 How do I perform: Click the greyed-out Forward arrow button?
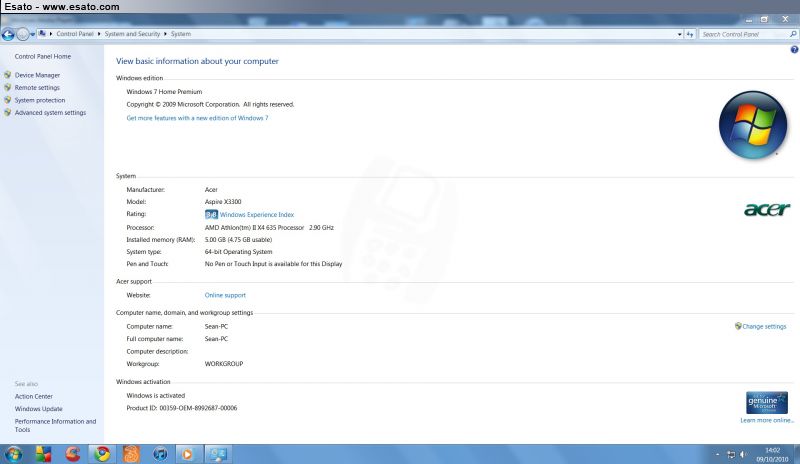click(22, 34)
